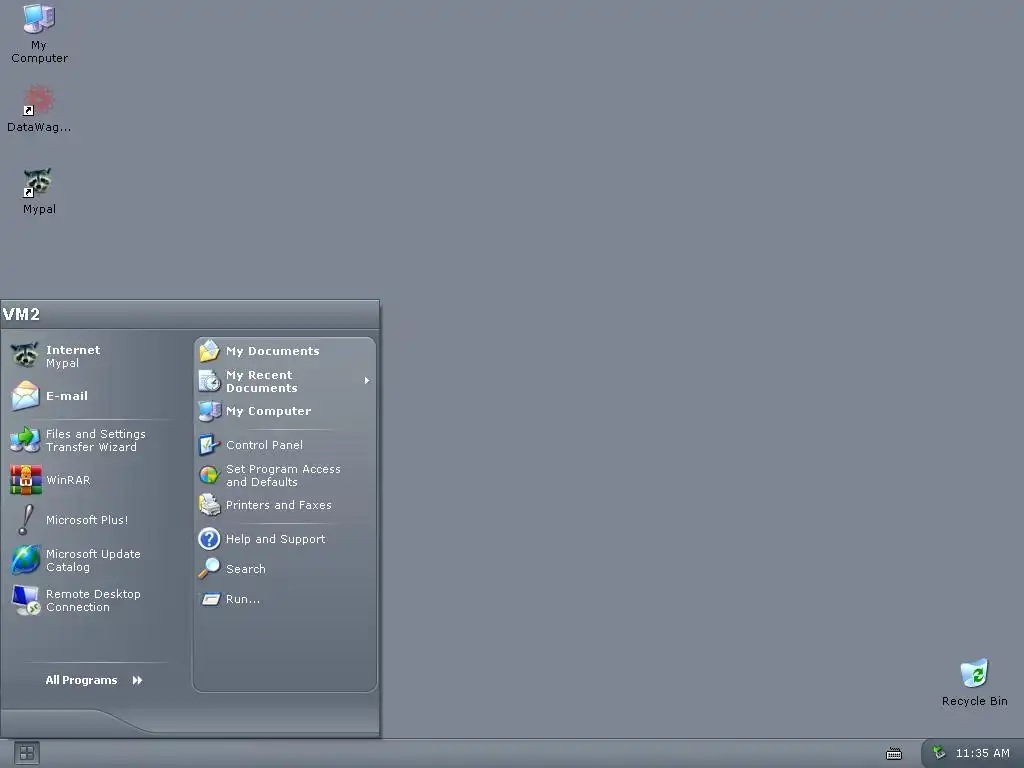The image size is (1024, 768).
Task: Choose the Run... menu entry label
Action: tap(242, 599)
